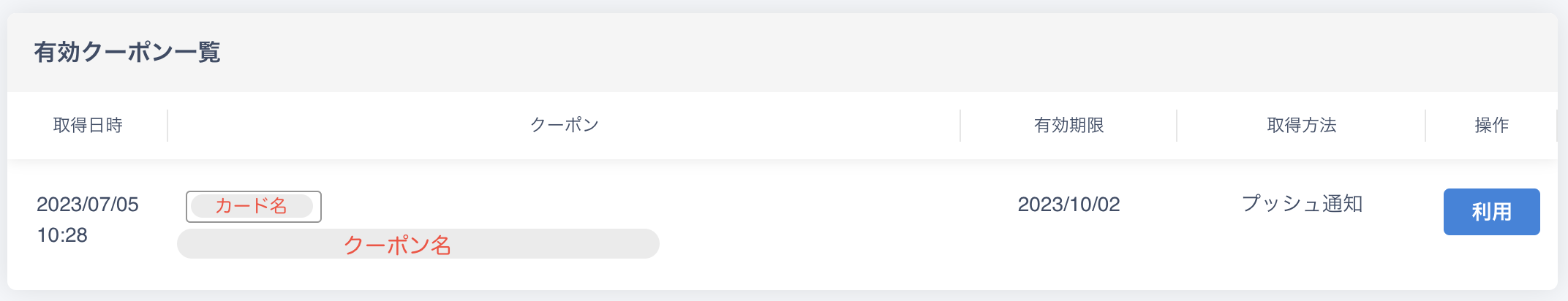Click the 取得方法 column header

[x=1301, y=126]
